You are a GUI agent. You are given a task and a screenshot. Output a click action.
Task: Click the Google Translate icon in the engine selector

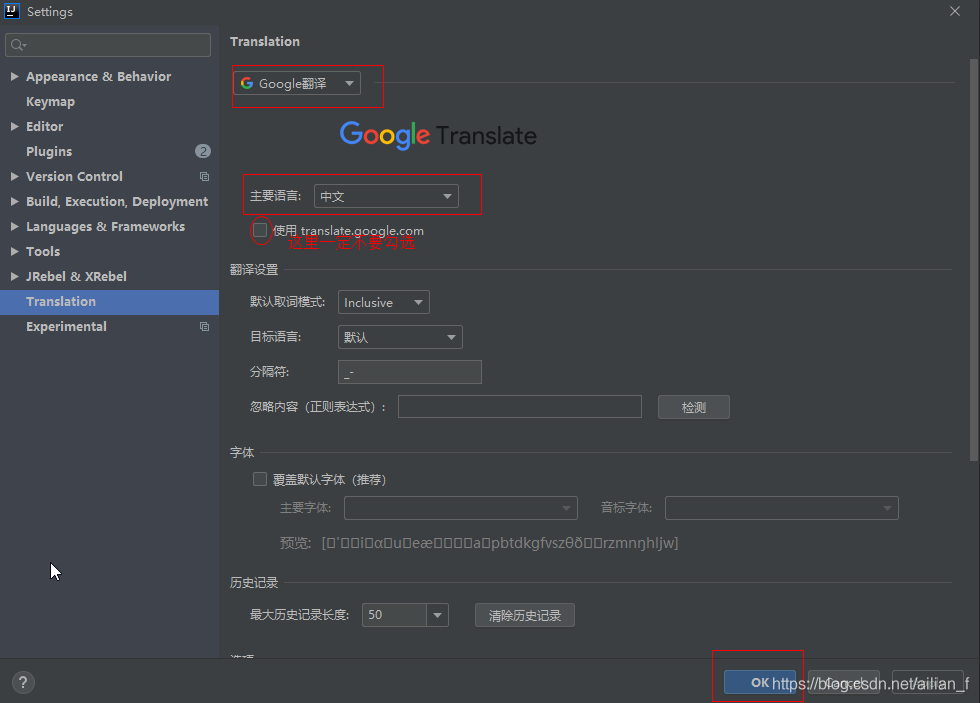(x=246, y=83)
